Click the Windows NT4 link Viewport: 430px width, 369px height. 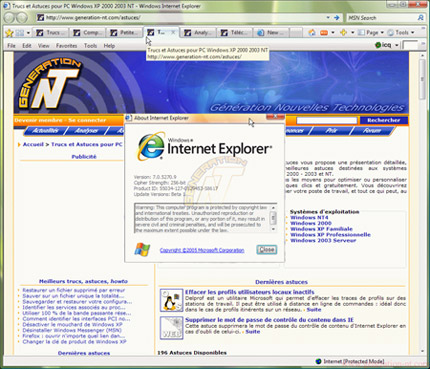click(x=309, y=218)
